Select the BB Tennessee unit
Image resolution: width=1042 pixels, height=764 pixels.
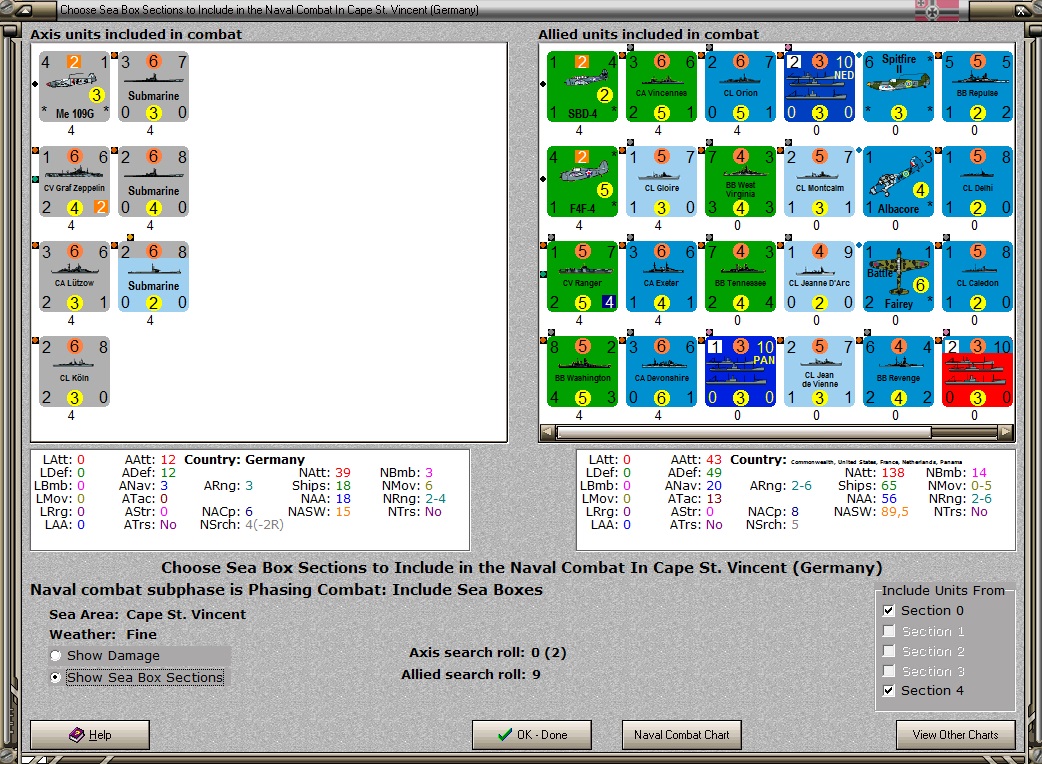(740, 277)
